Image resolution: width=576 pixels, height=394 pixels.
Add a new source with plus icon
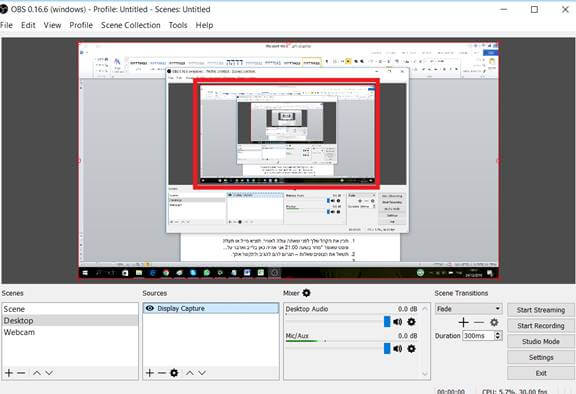pos(150,373)
